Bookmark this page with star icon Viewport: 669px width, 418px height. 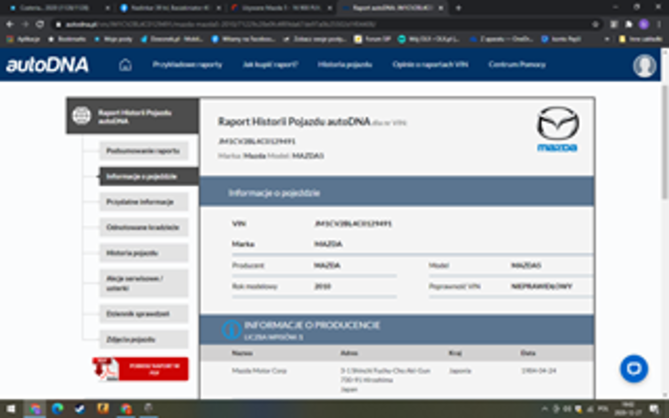click(x=596, y=24)
